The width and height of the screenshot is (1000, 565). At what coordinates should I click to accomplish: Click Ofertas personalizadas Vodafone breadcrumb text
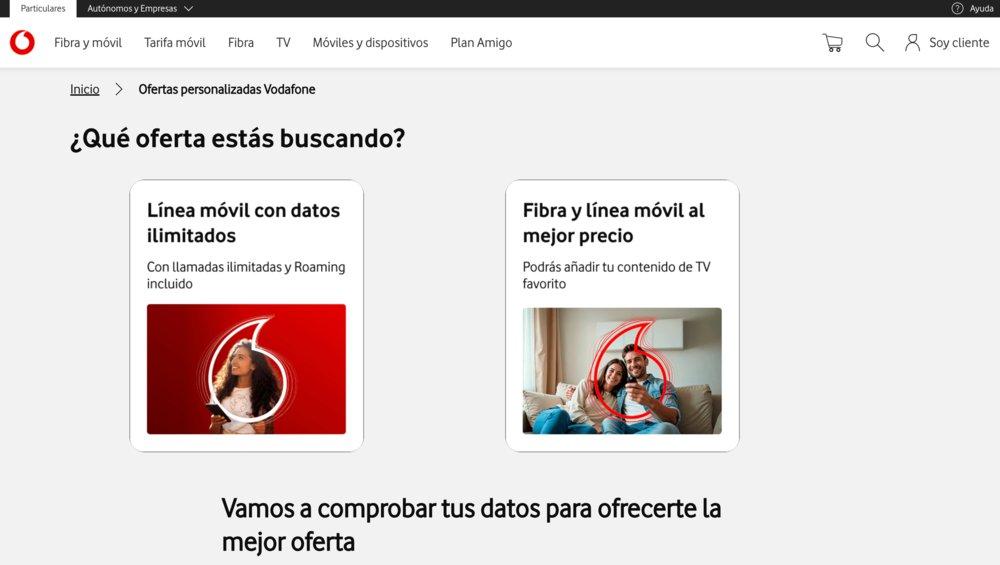tap(227, 89)
